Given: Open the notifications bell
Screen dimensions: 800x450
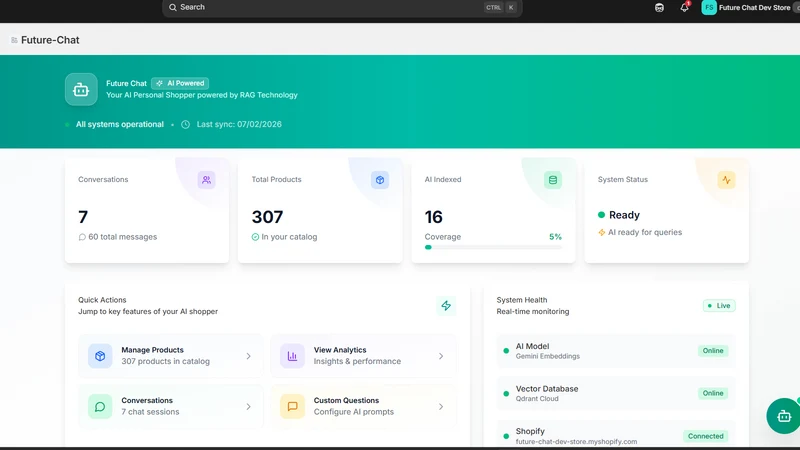Looking at the screenshot, I should [684, 8].
